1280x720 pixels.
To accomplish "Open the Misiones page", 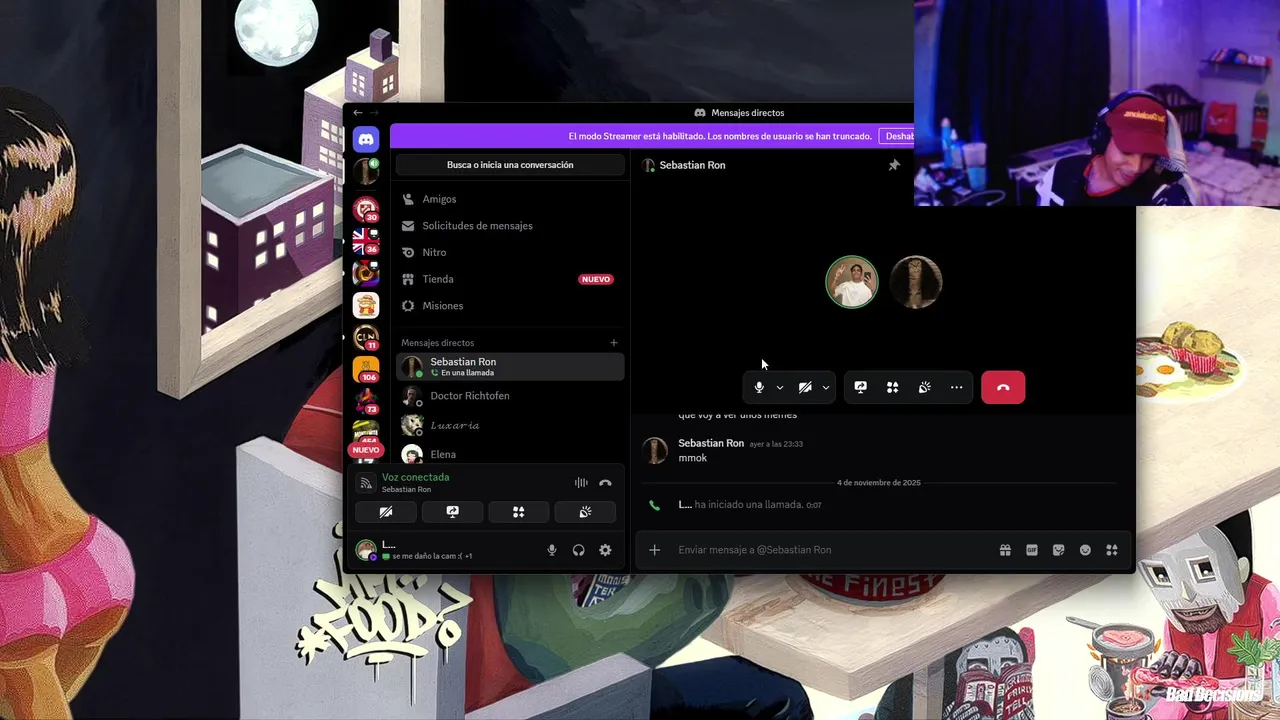I will point(510,306).
